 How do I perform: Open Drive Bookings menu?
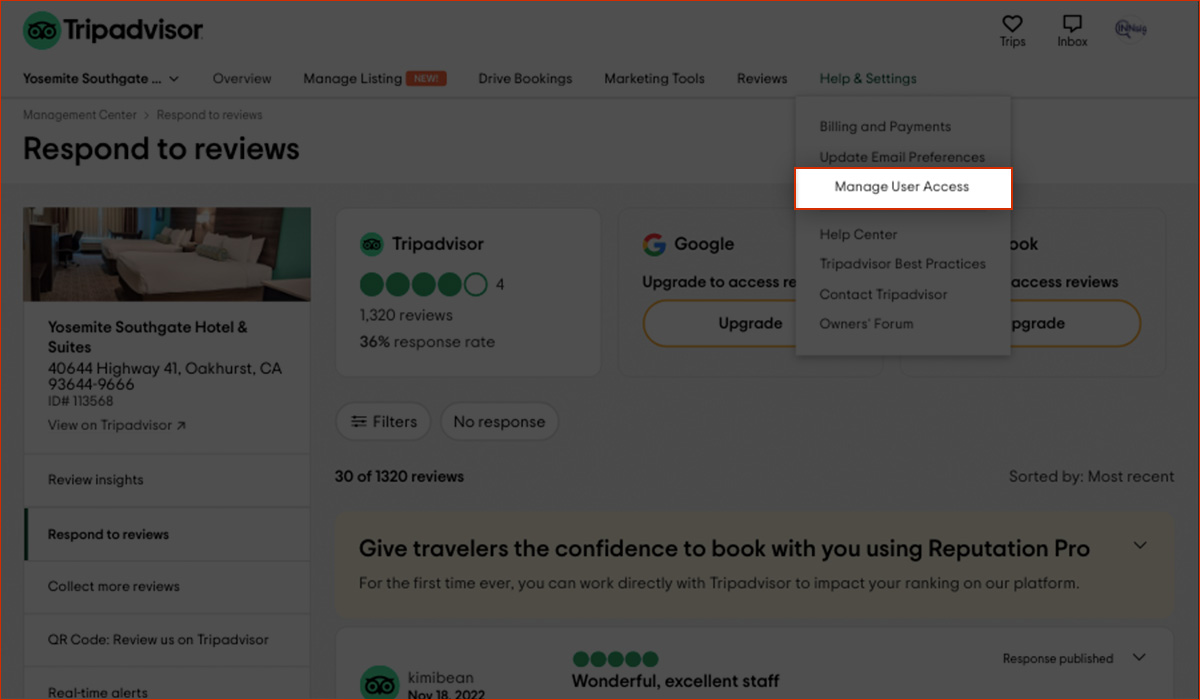[525, 79]
